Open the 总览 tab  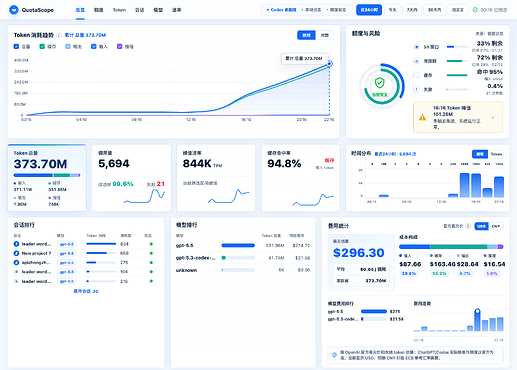click(80, 10)
